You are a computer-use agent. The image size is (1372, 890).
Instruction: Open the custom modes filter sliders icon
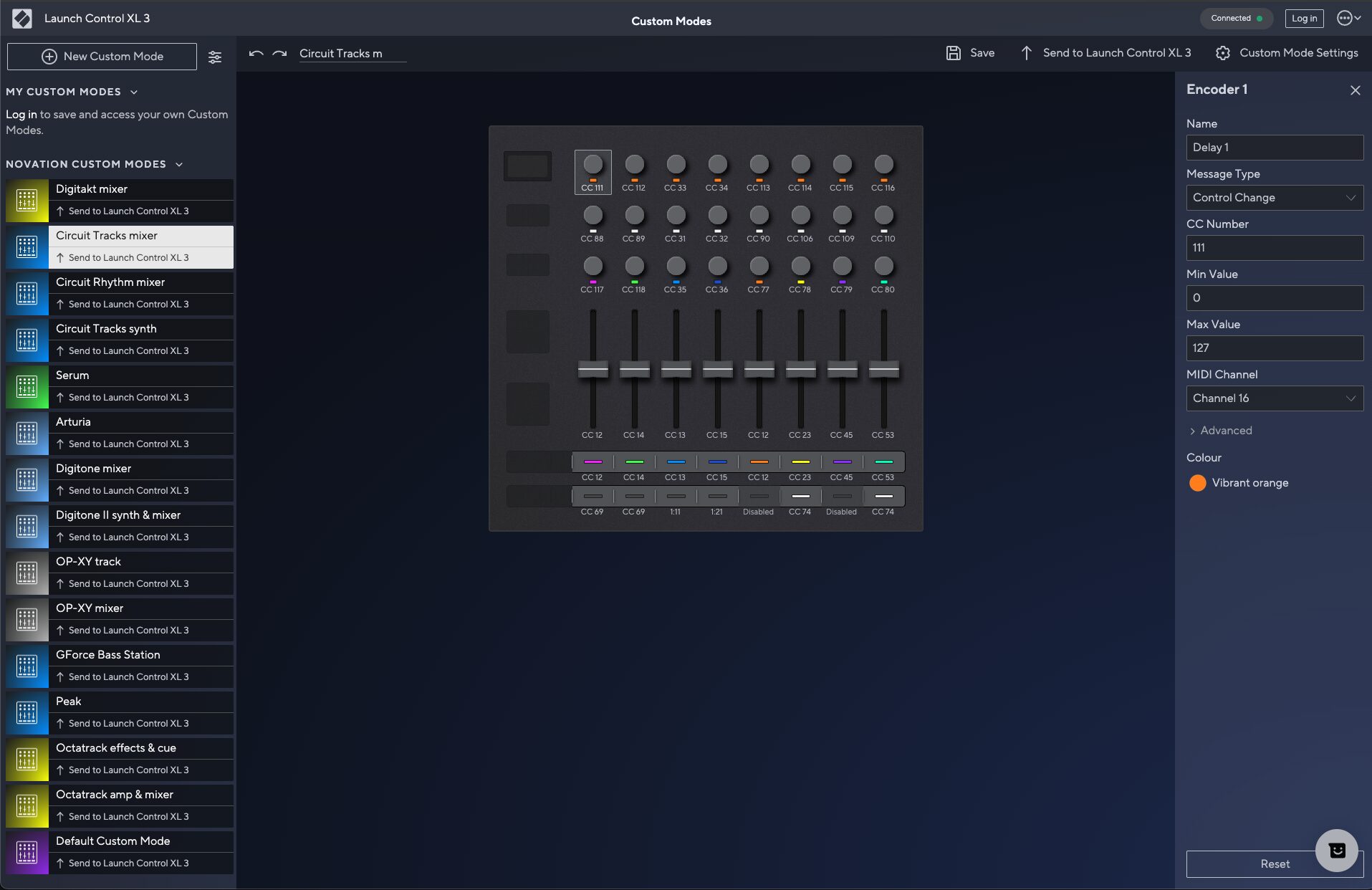(215, 57)
